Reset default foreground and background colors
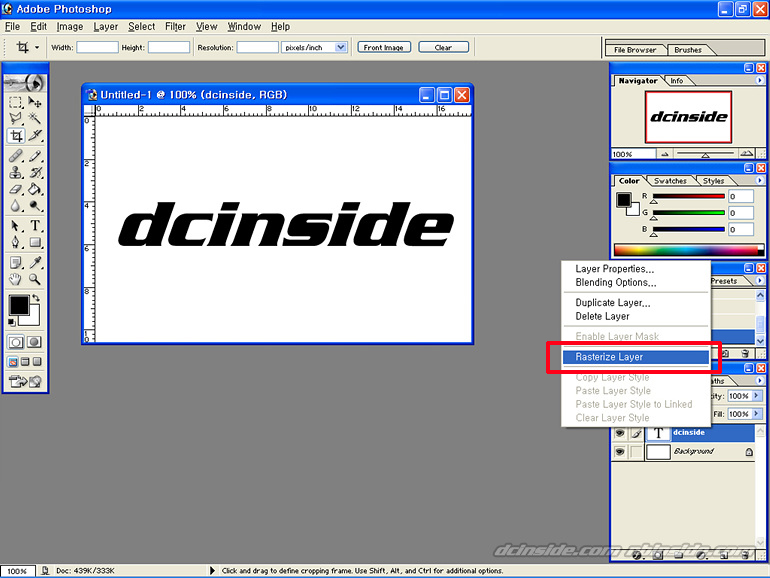Screen dimensions: 770x578 12,322
